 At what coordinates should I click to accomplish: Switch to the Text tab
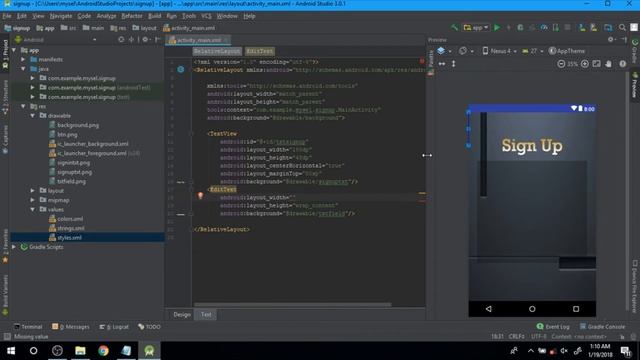click(206, 314)
